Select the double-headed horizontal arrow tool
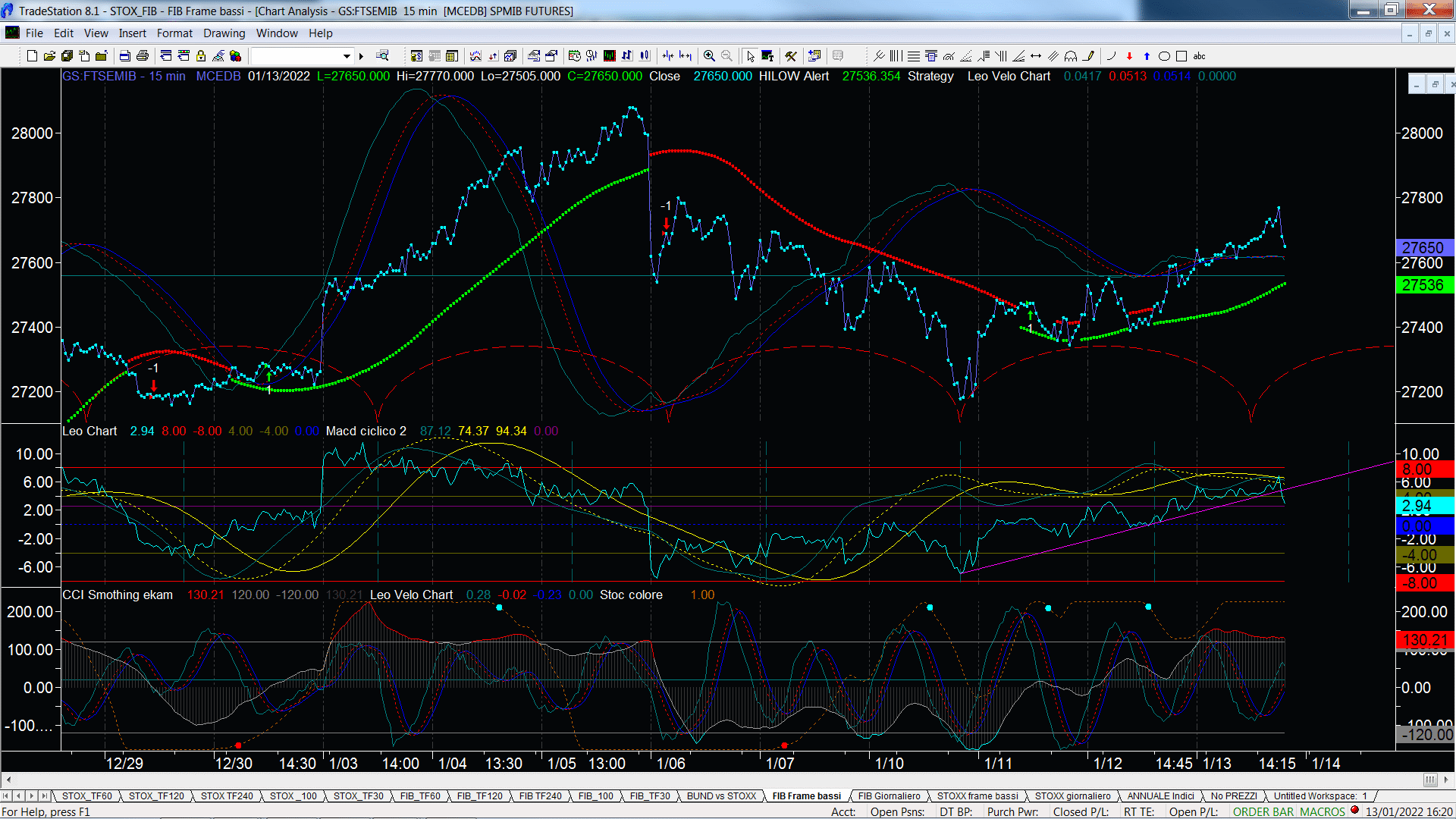Image resolution: width=1456 pixels, height=819 pixels. point(1036,55)
